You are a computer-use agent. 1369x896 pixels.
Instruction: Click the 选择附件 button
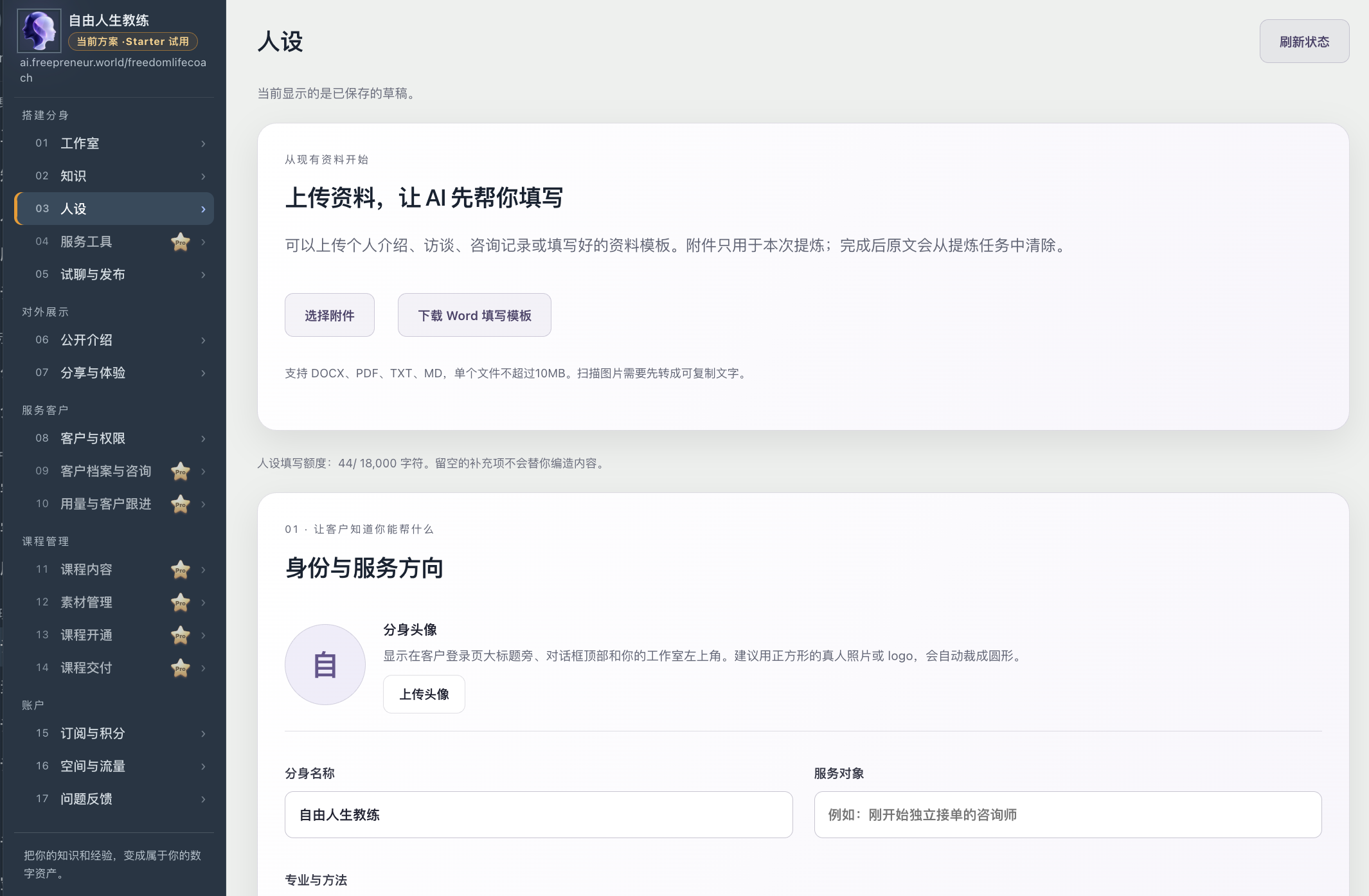tap(330, 315)
